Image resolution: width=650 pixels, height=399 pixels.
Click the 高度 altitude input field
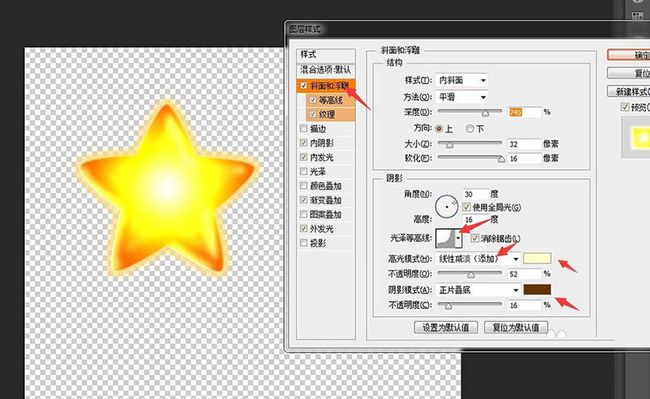pos(476,219)
